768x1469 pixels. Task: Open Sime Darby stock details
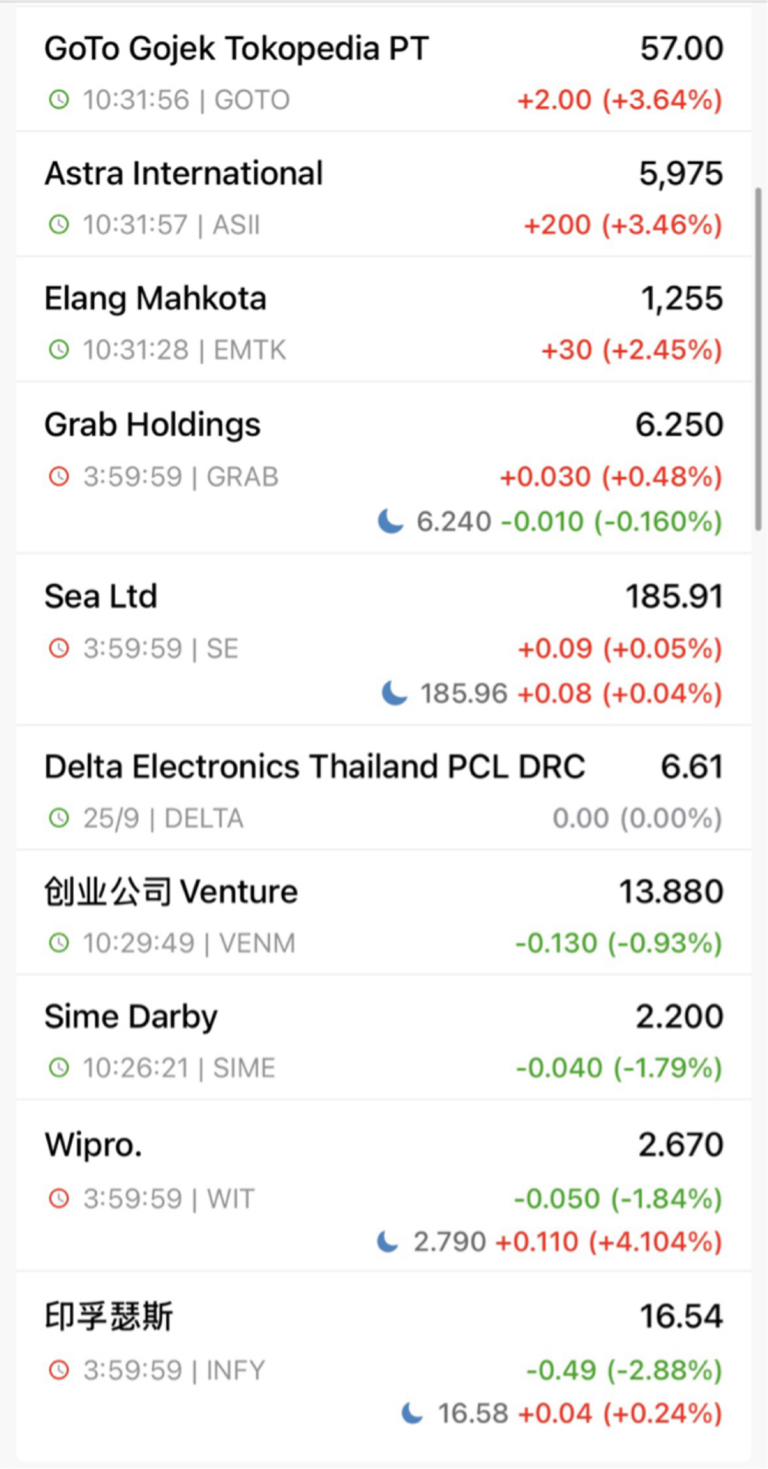pos(383,1038)
